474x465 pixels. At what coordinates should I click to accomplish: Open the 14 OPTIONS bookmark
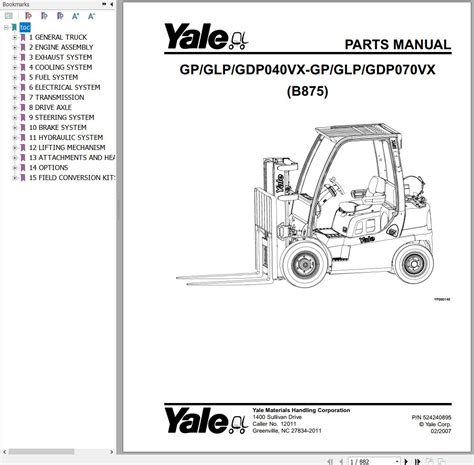click(x=48, y=167)
